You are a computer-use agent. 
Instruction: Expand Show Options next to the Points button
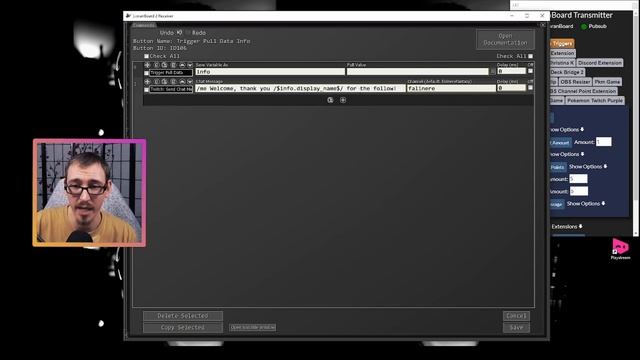point(588,167)
